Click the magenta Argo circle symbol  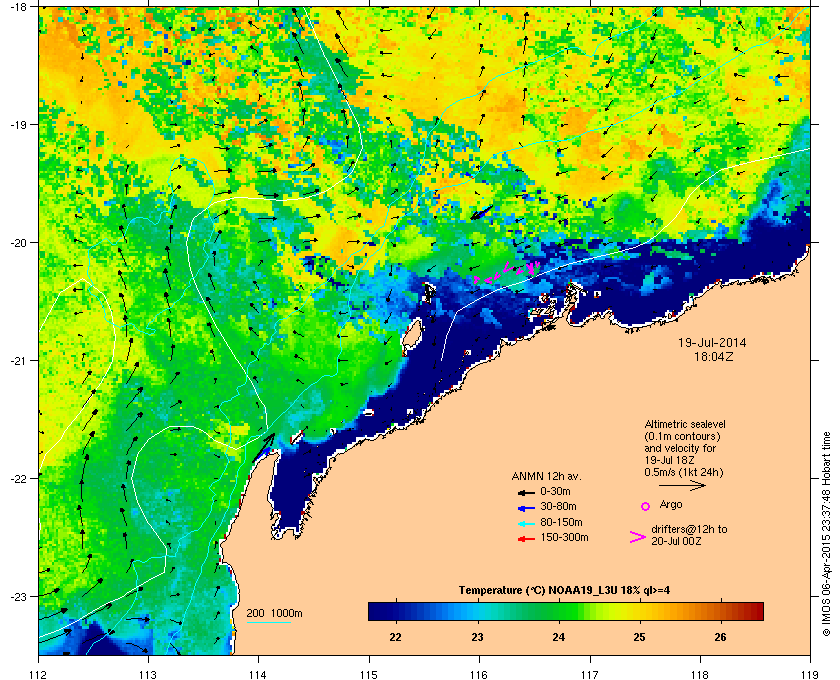[646, 506]
